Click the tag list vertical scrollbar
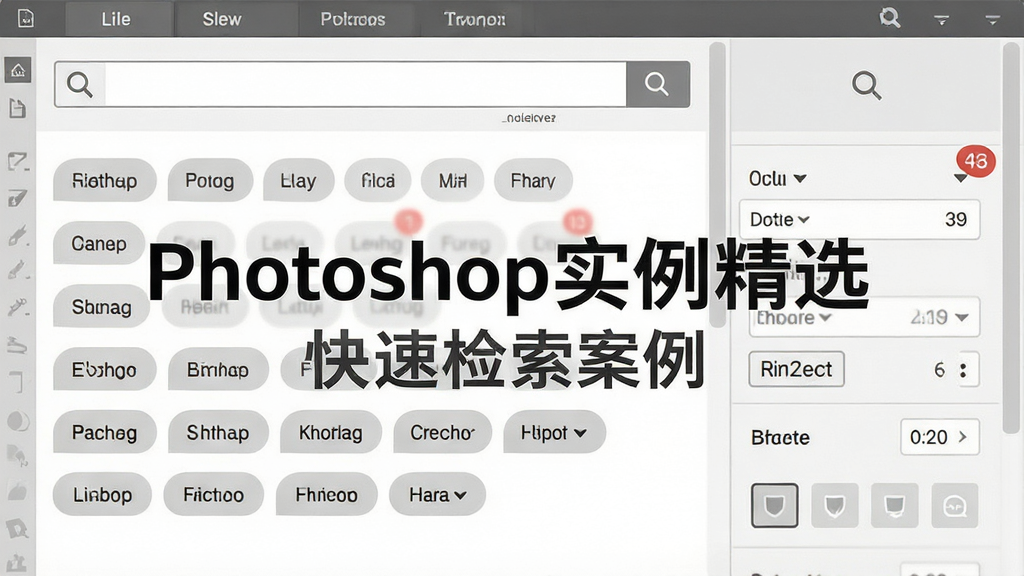 coord(717,185)
